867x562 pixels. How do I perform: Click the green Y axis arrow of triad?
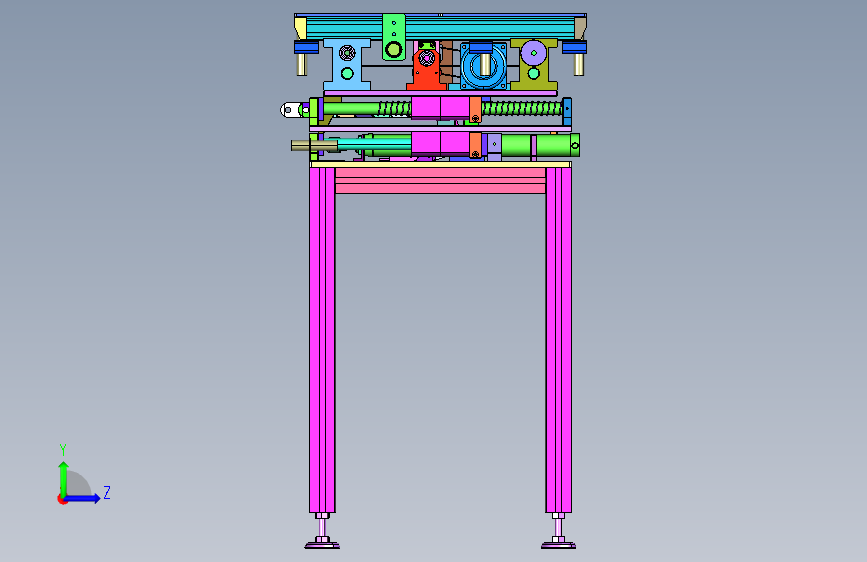tap(64, 478)
